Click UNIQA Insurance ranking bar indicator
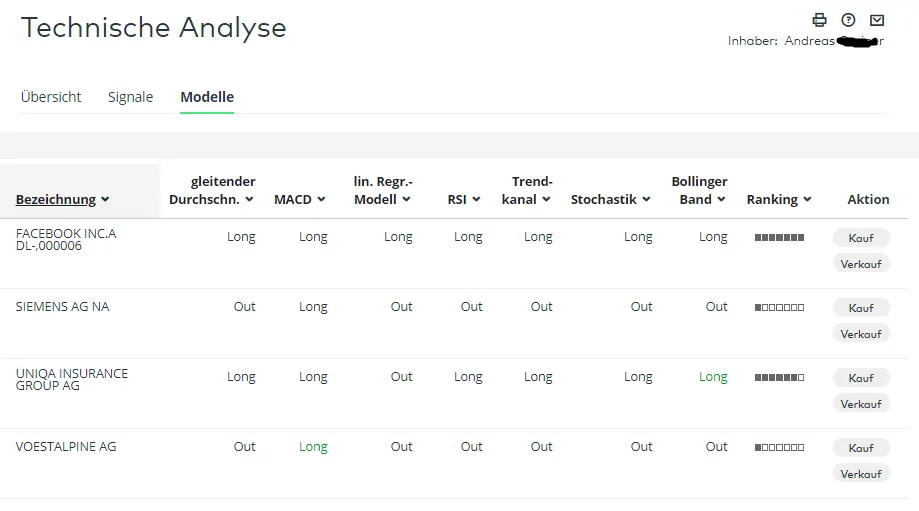This screenshot has height=511, width=919. (x=780, y=377)
